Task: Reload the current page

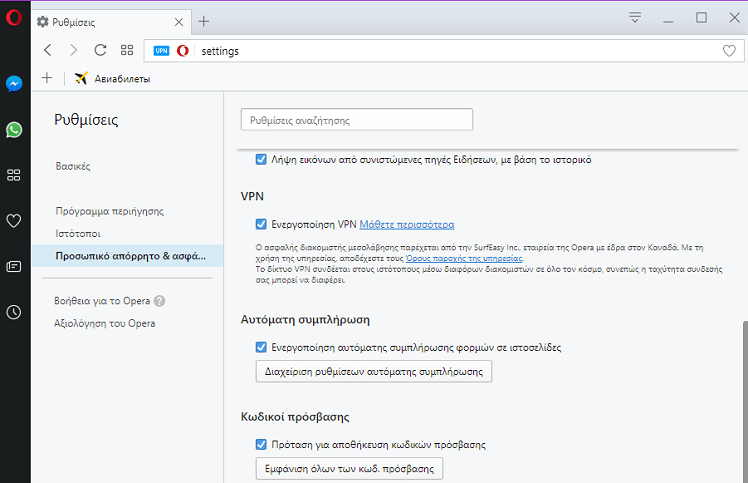Action: point(100,50)
